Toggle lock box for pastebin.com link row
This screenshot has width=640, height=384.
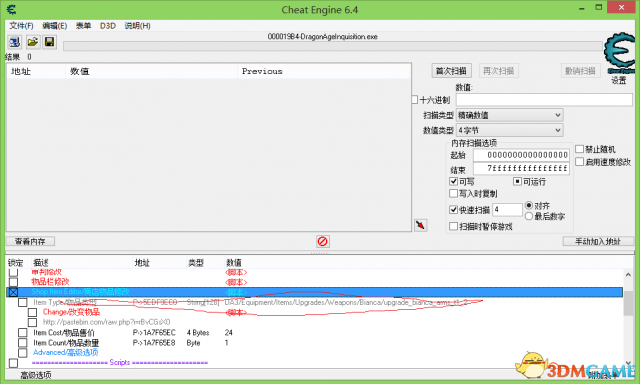tap(33, 322)
